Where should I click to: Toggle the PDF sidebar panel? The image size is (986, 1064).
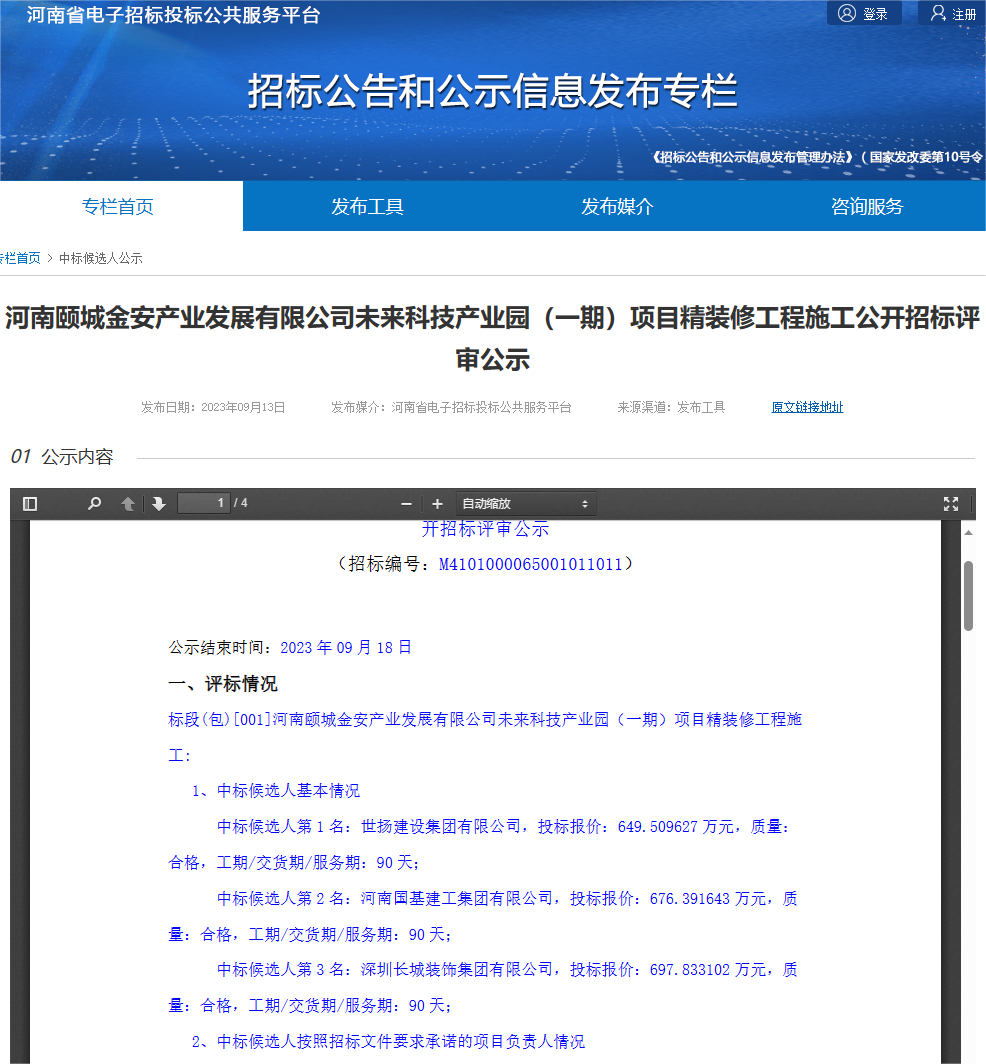click(30, 503)
